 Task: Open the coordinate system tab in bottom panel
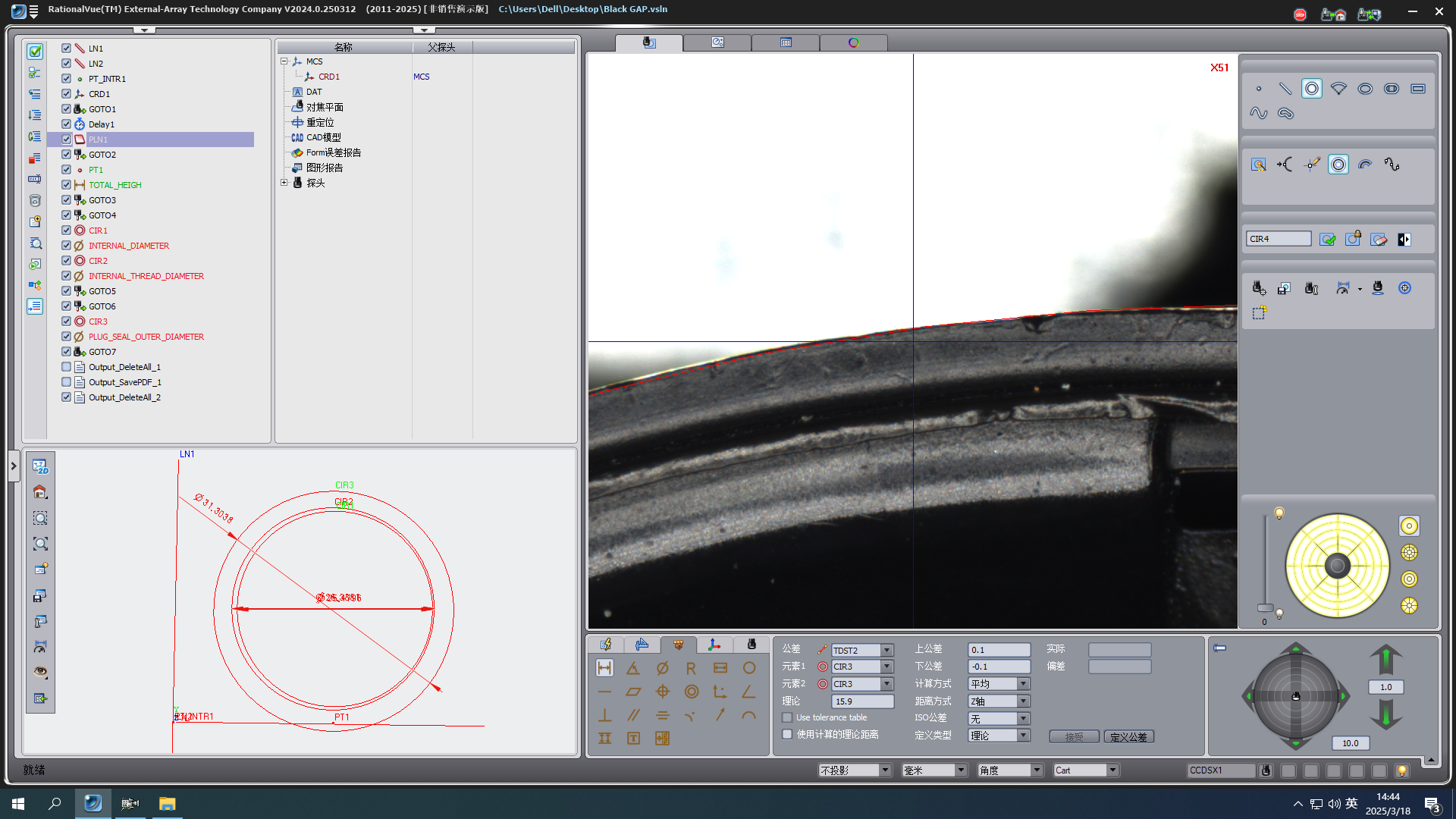click(x=714, y=645)
